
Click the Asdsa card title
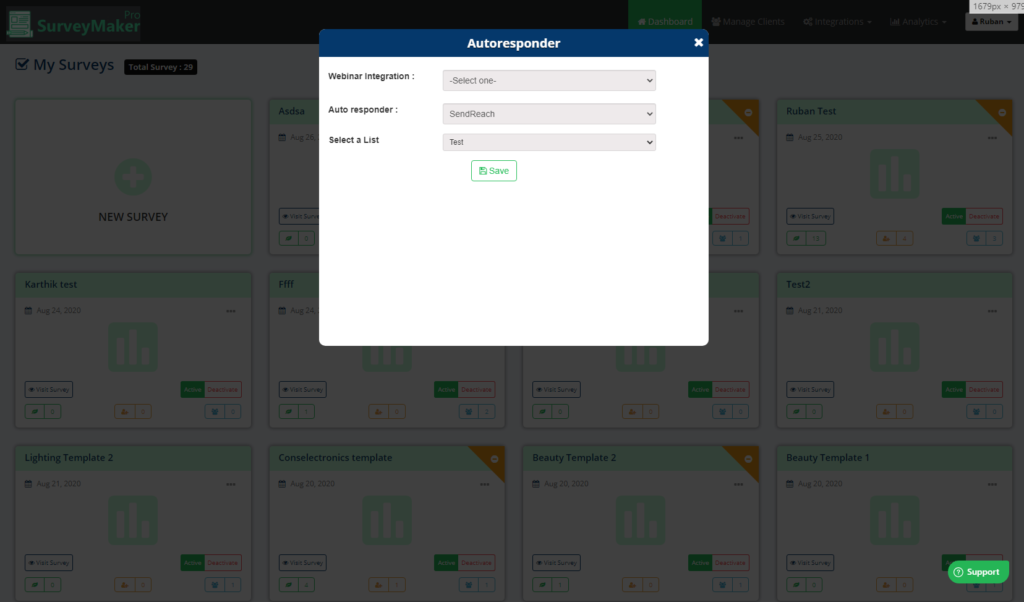(x=291, y=111)
